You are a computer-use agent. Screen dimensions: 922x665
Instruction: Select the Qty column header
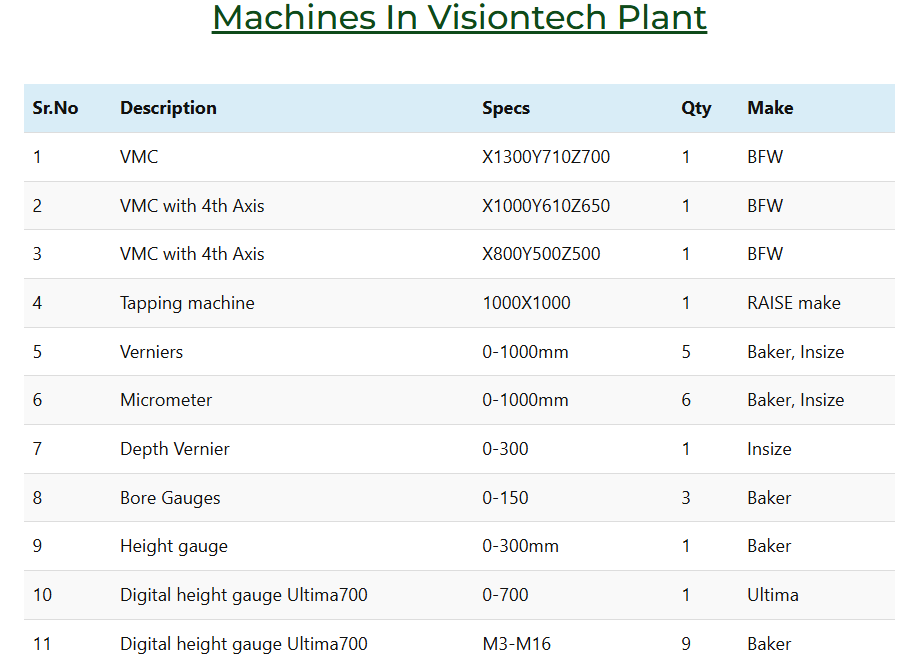(696, 108)
